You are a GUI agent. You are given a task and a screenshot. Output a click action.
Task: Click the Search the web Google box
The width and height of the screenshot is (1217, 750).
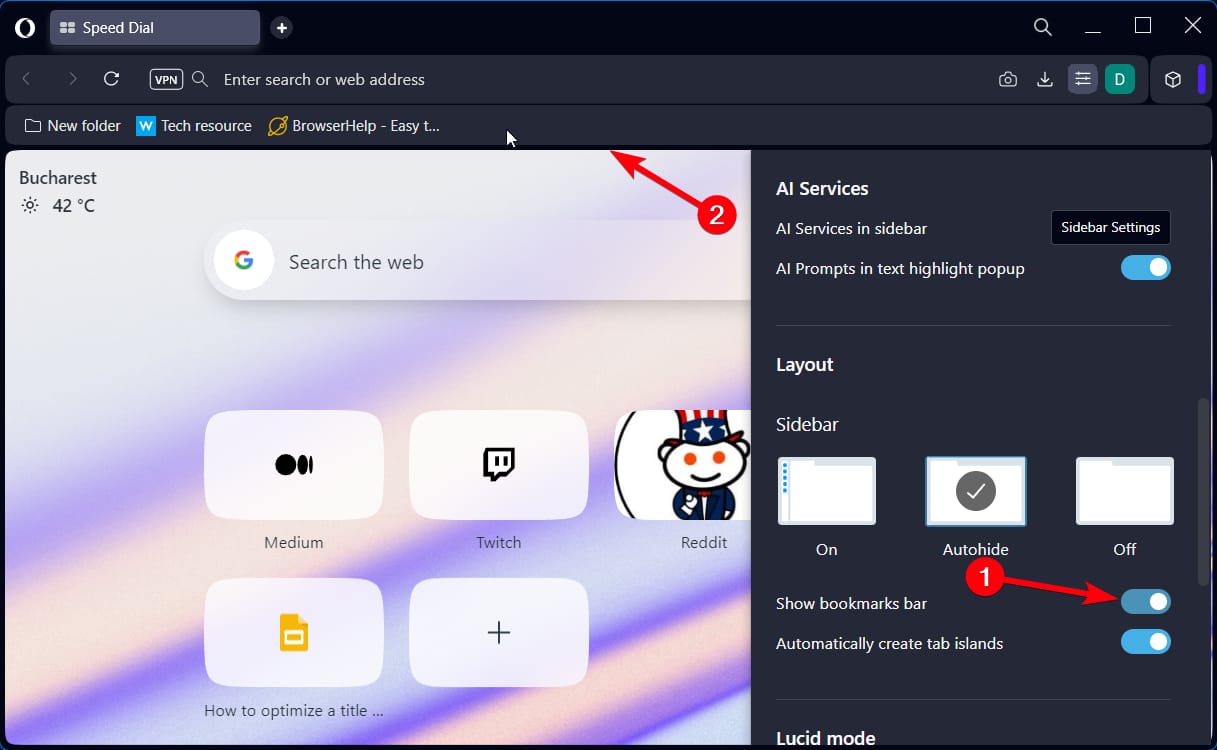[x=478, y=262]
